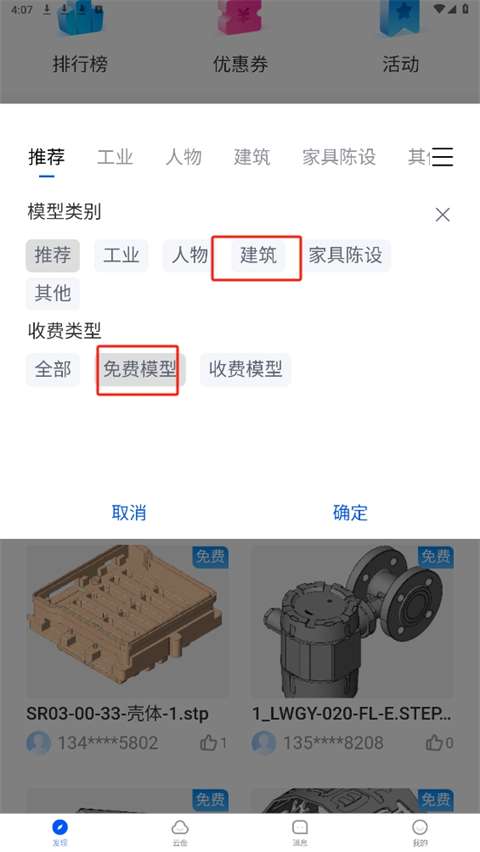480x852 pixels.
Task: Close the filter panel with X icon
Action: point(442,215)
